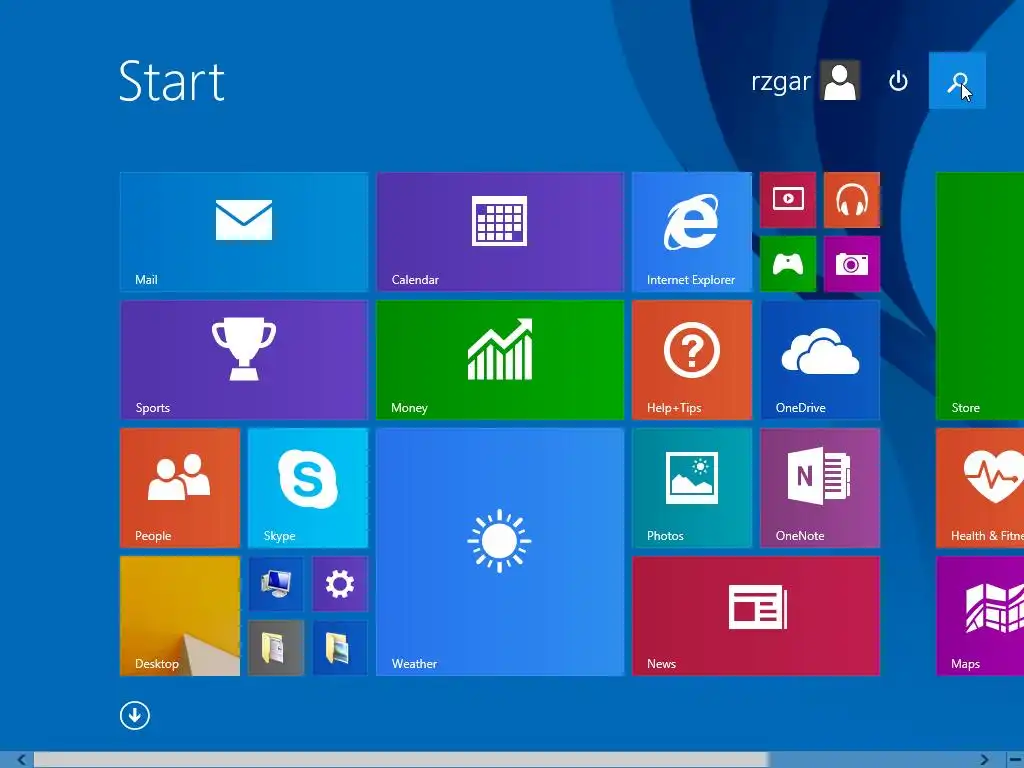The height and width of the screenshot is (768, 1024).
Task: Open the Camera tile
Action: (x=852, y=264)
